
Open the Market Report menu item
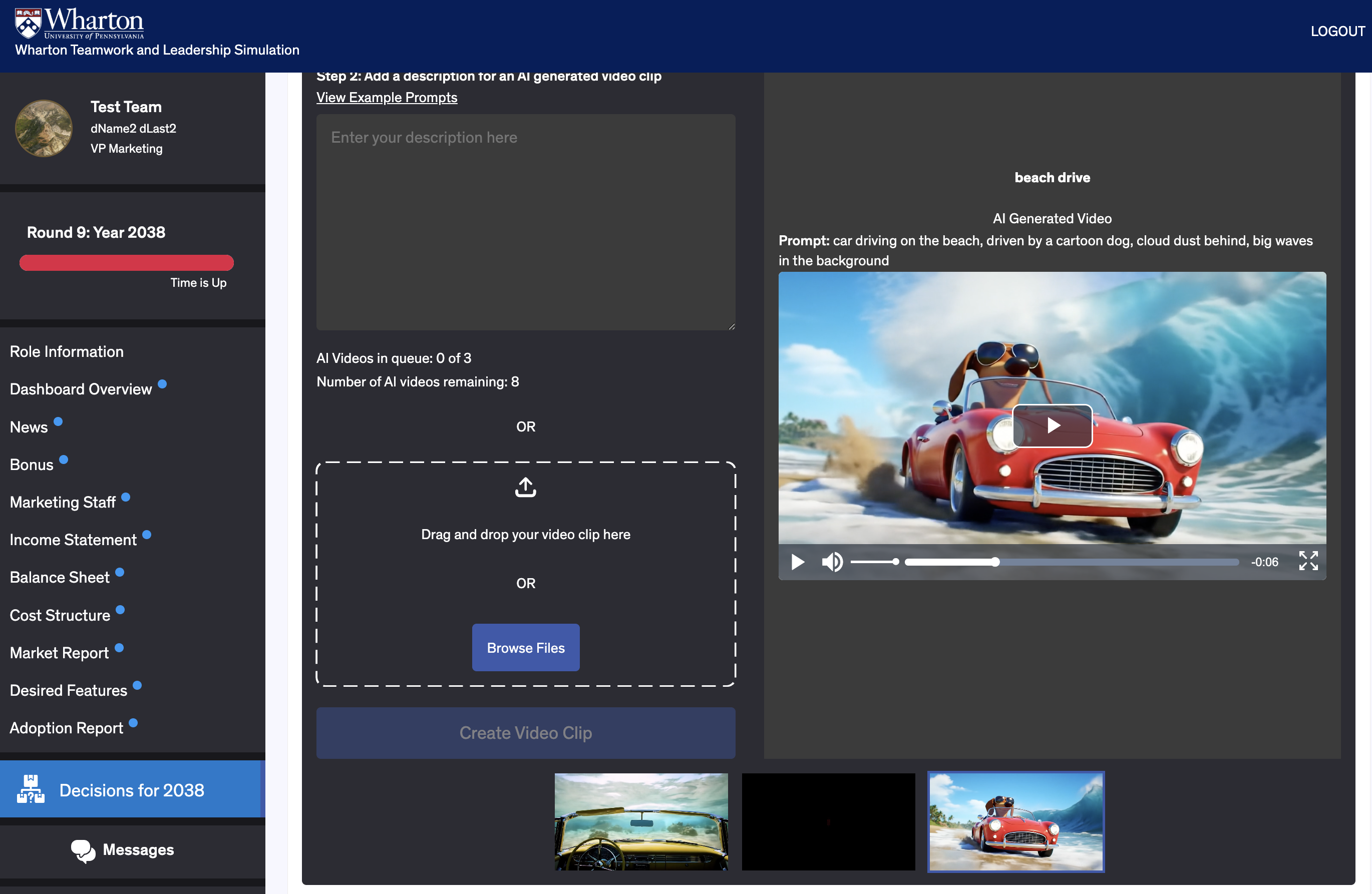[x=60, y=653]
